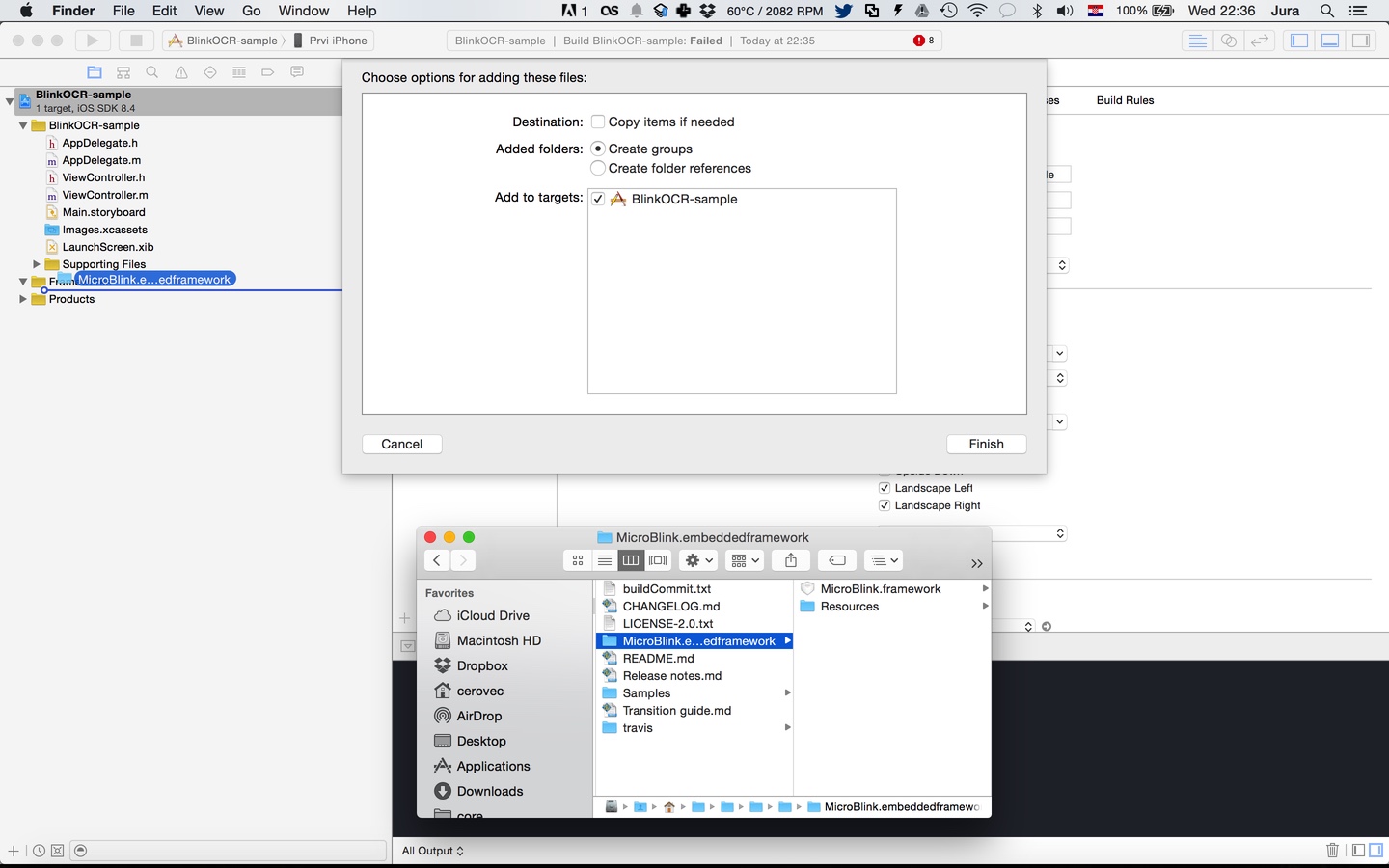
Task: Open the Edit menu
Action: pos(165,11)
